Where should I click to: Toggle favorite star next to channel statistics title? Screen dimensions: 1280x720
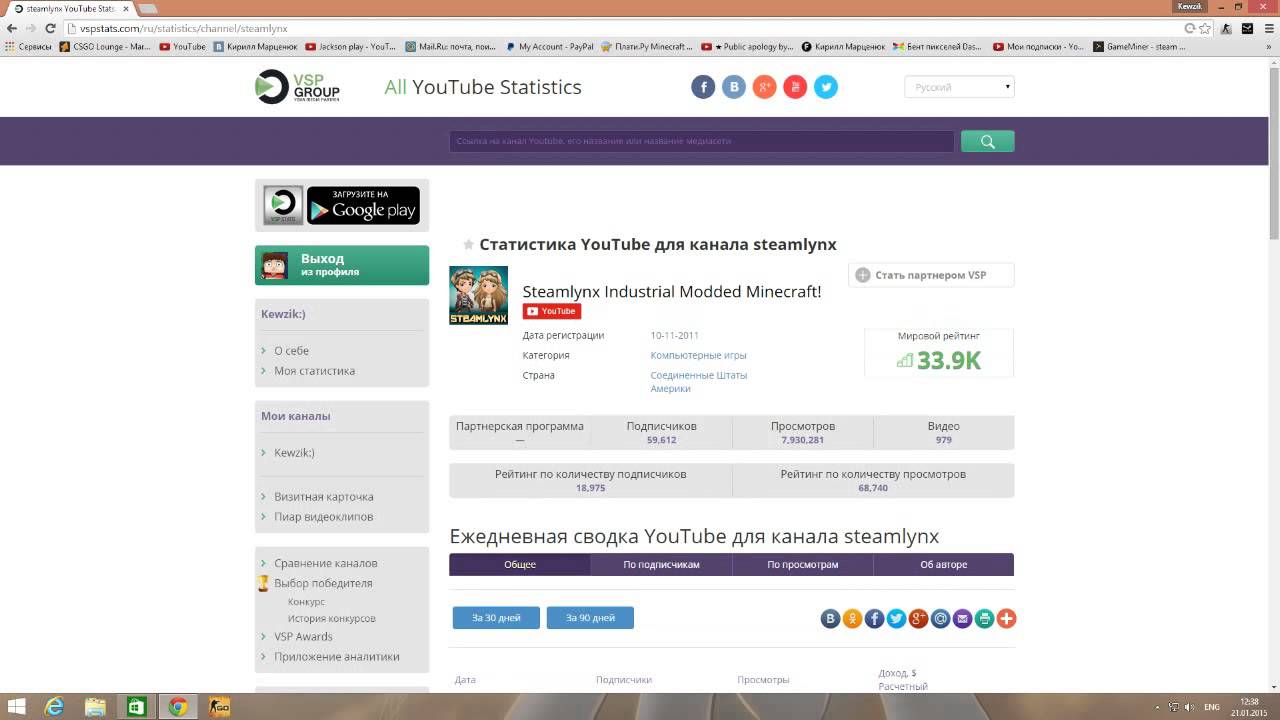[468, 245]
